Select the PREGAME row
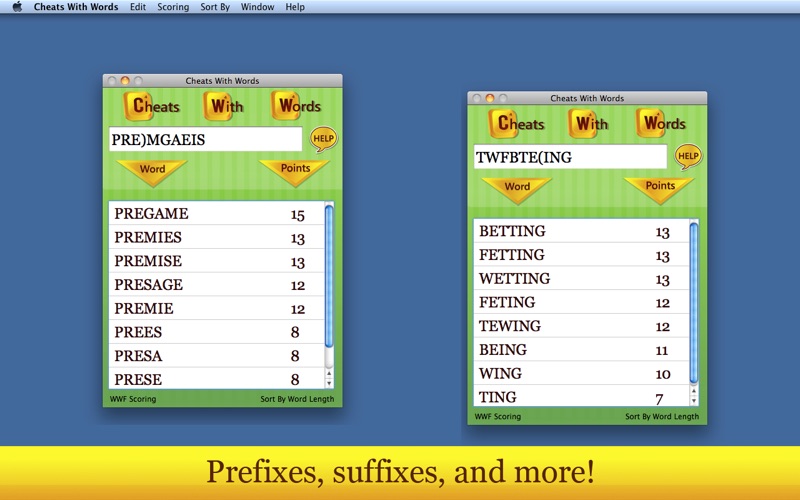The height and width of the screenshot is (500, 800). tap(216, 213)
